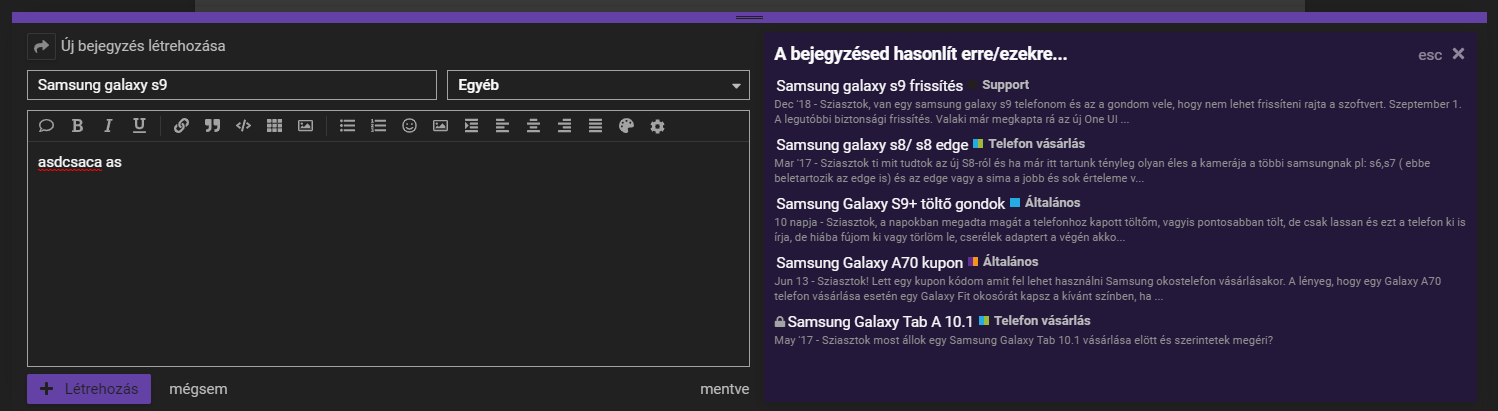Open the topic Samsung galaxy s9 frissítés

coord(869,86)
